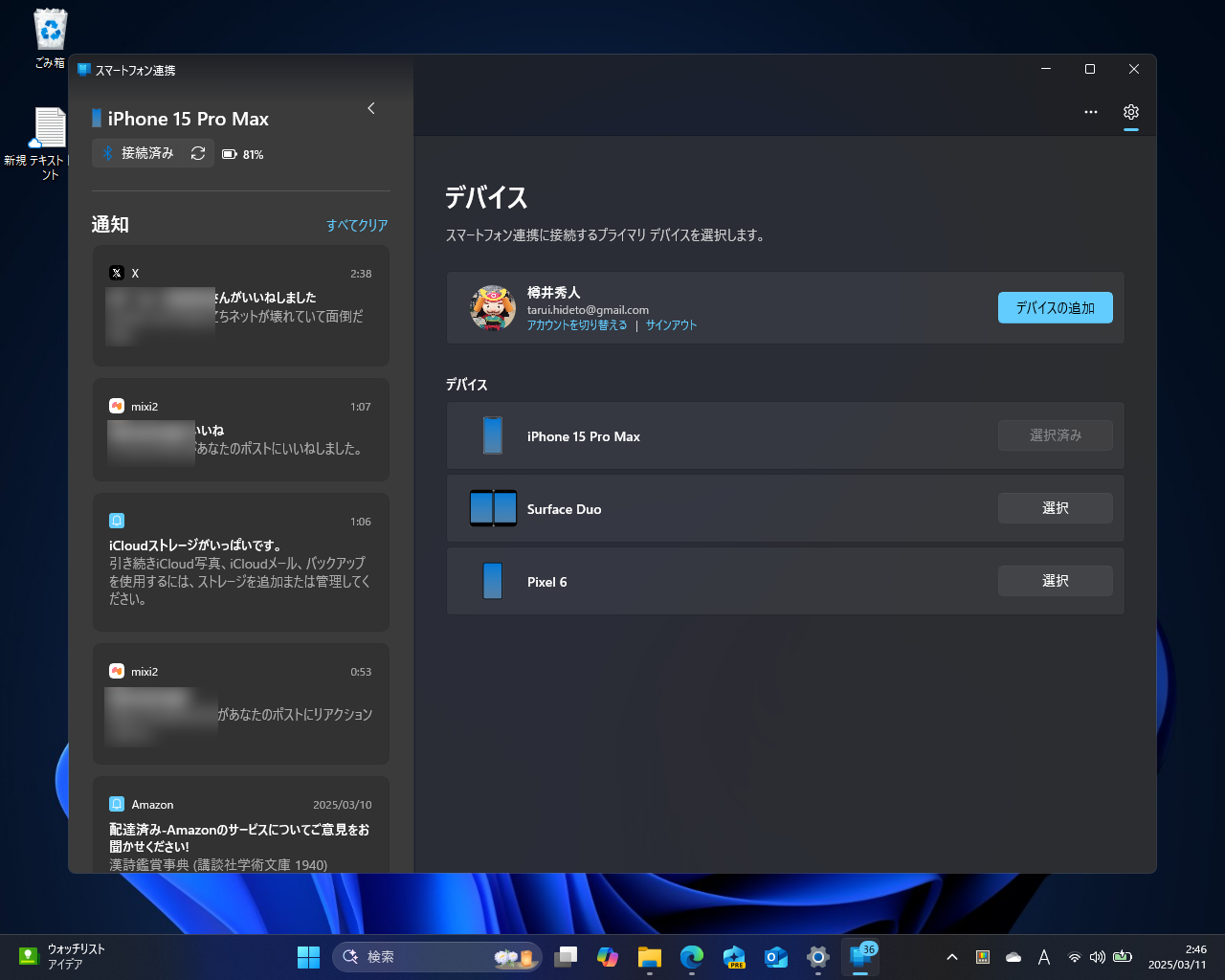
Task: Click the IME input mode A indicator
Action: click(1044, 957)
